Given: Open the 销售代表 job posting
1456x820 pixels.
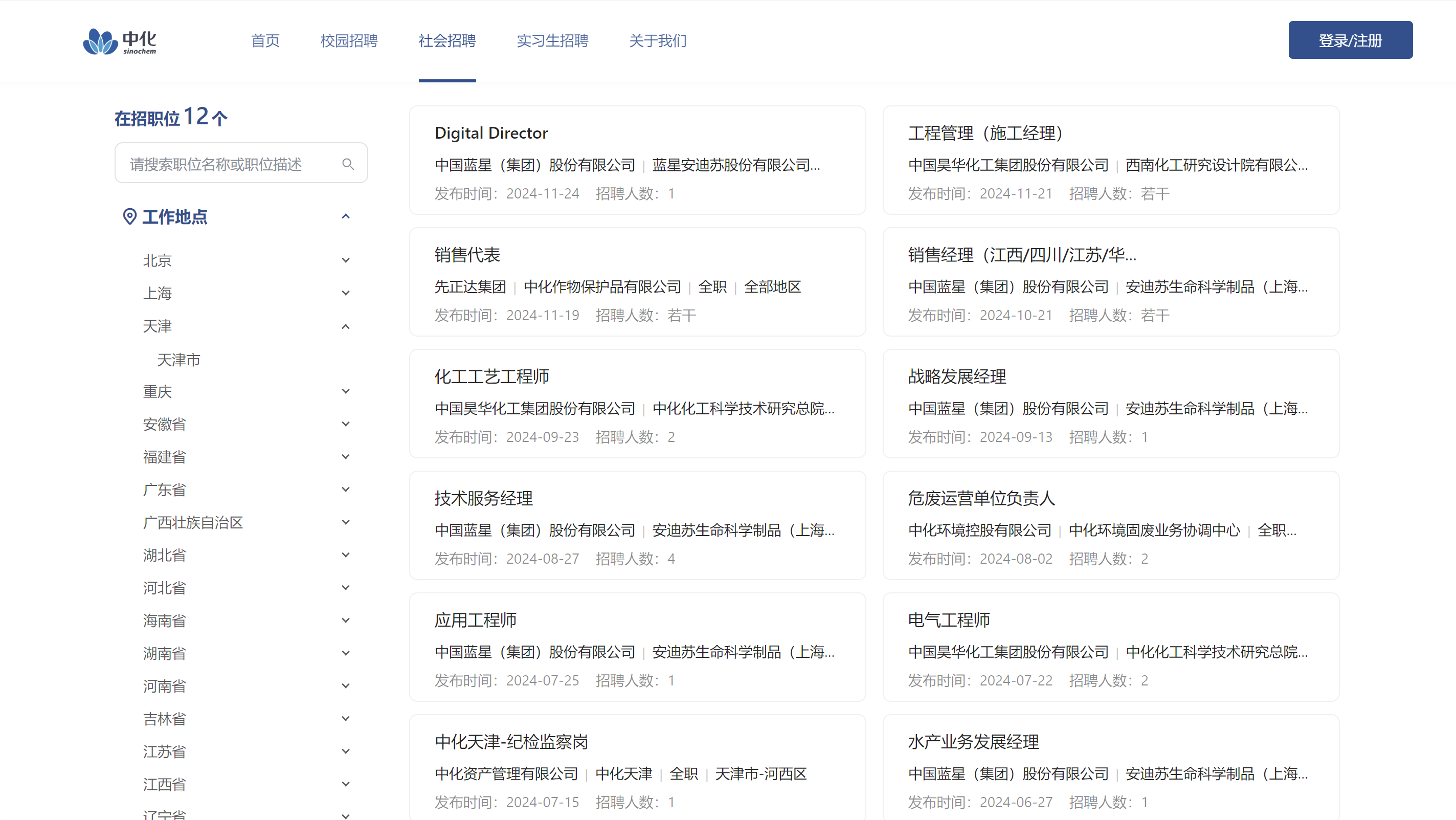Looking at the screenshot, I should click(x=638, y=282).
